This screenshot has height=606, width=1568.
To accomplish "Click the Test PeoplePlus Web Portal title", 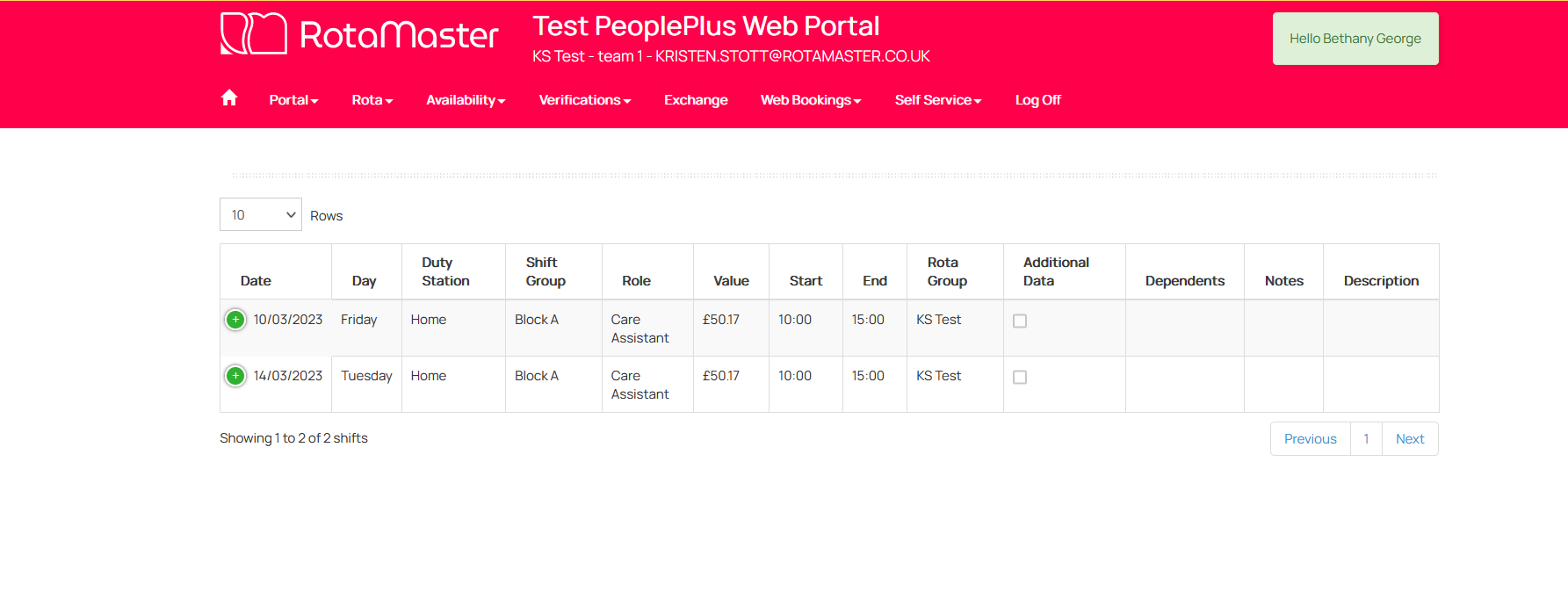I will pyautogui.click(x=705, y=26).
